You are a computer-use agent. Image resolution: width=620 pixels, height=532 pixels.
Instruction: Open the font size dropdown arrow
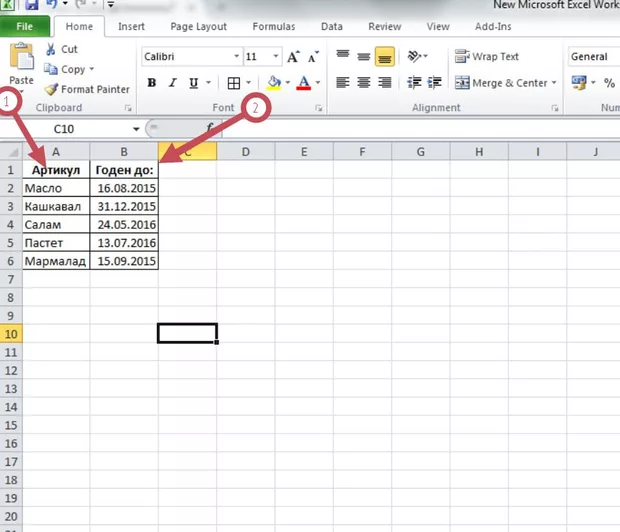coord(276,57)
